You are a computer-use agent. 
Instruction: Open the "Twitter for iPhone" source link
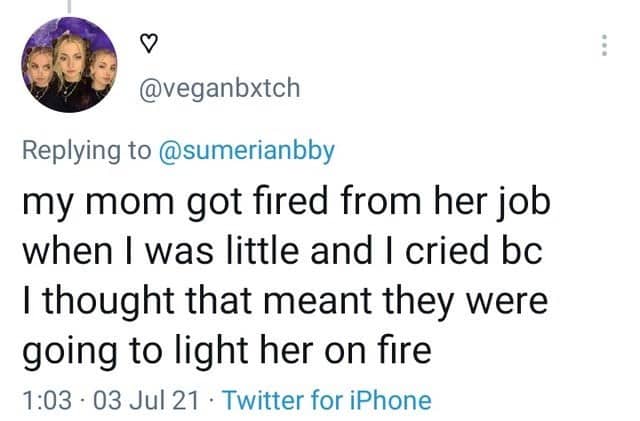326,401
